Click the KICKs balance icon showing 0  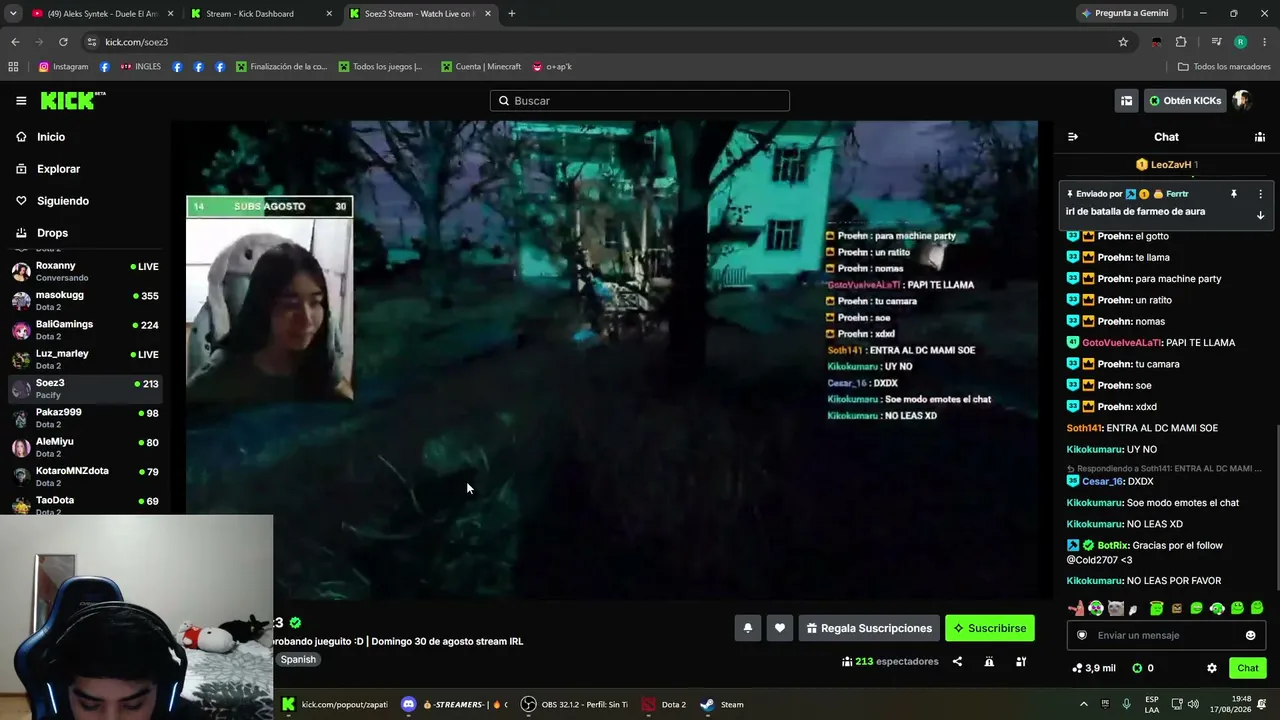1143,668
